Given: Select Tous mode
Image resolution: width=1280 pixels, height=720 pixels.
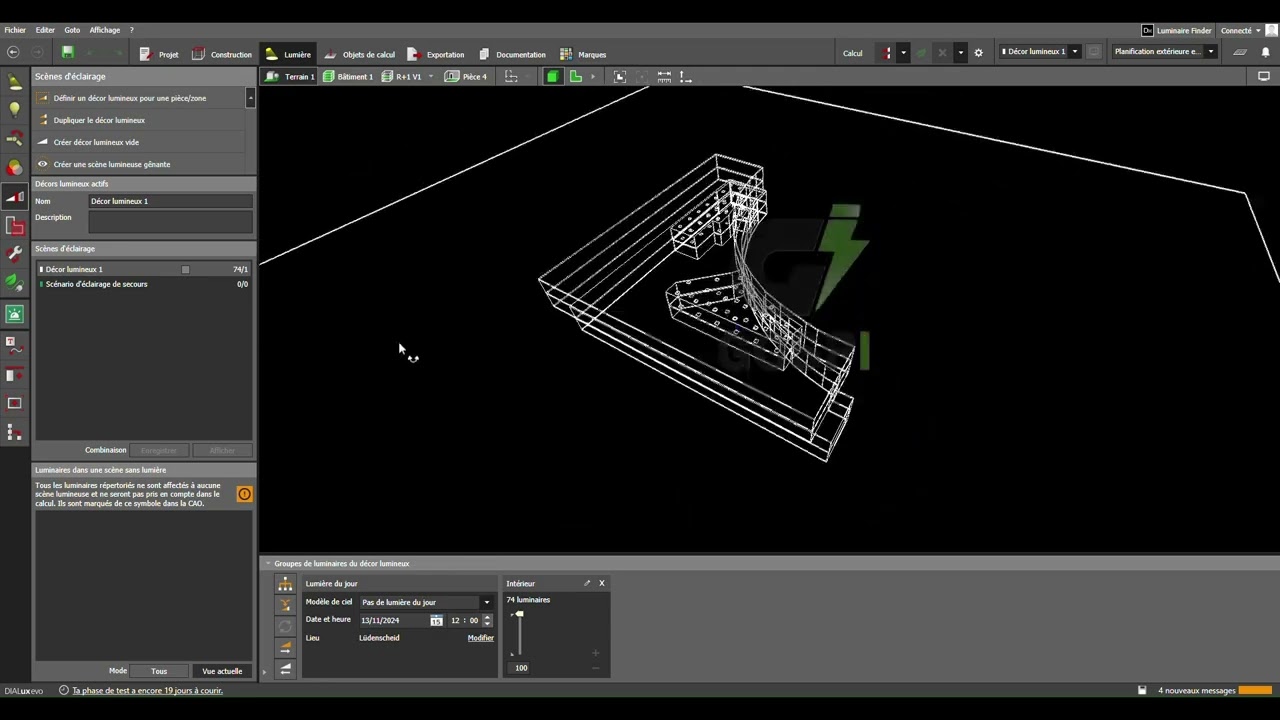Looking at the screenshot, I should coord(159,671).
